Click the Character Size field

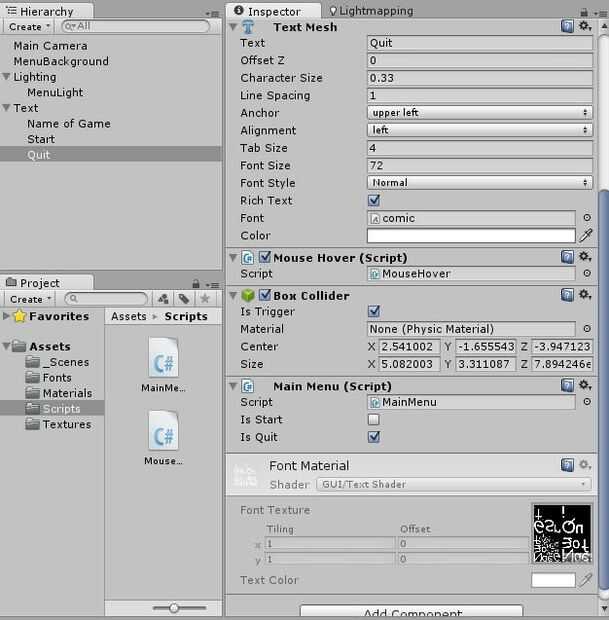(480, 78)
